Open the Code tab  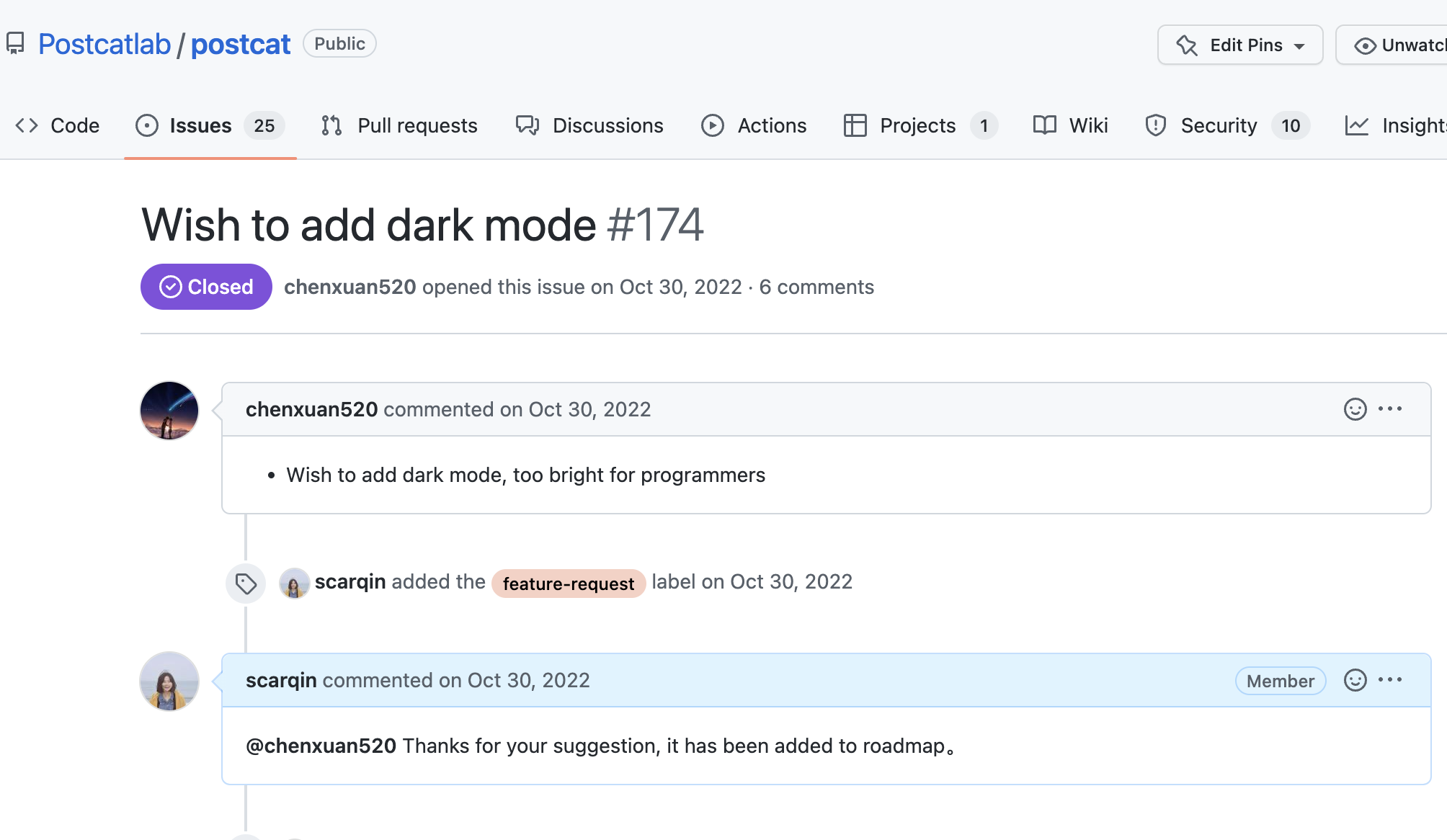point(58,125)
